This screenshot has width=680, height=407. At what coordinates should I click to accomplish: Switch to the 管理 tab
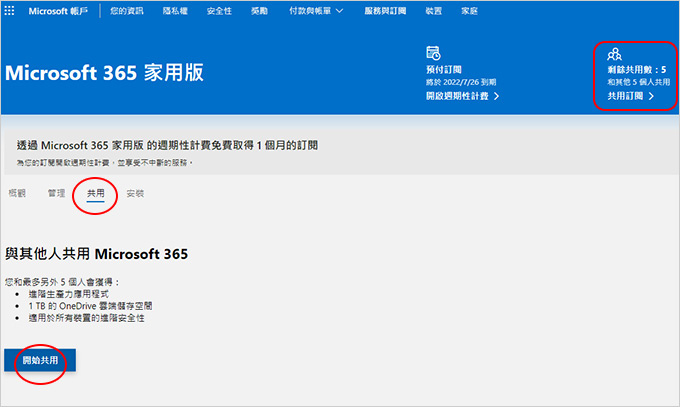click(x=56, y=193)
